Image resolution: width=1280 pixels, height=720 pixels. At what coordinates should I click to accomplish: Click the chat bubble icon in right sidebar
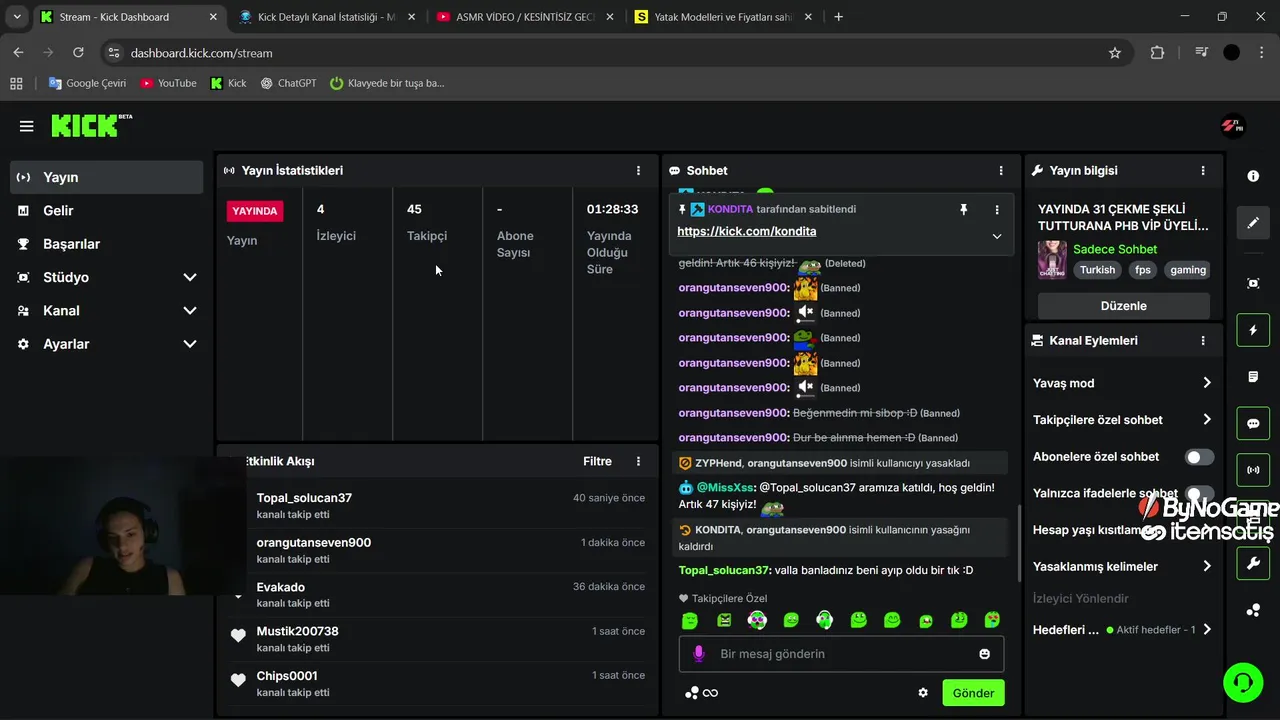tap(1253, 423)
